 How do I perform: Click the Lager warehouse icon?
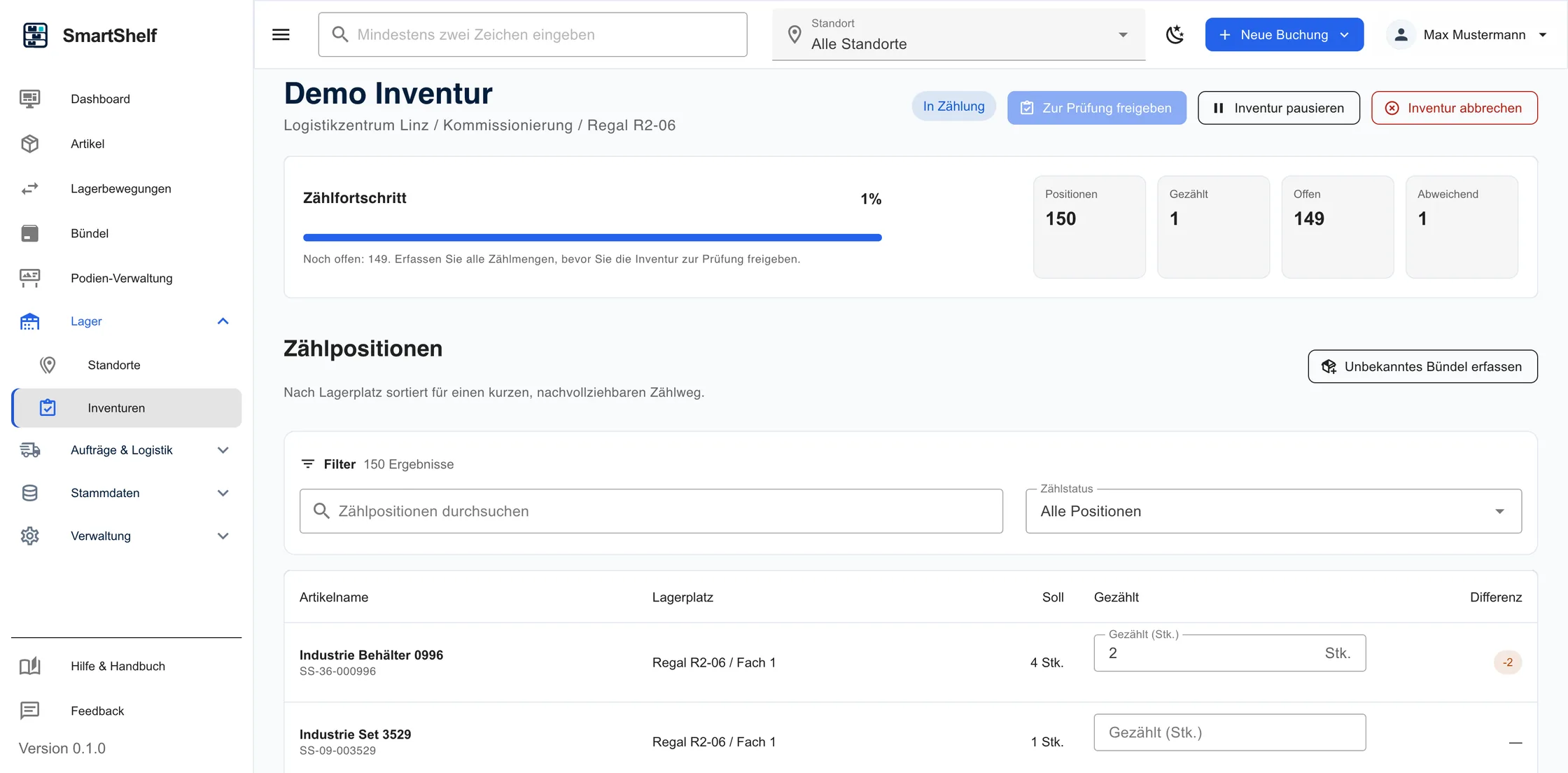pyautogui.click(x=30, y=321)
